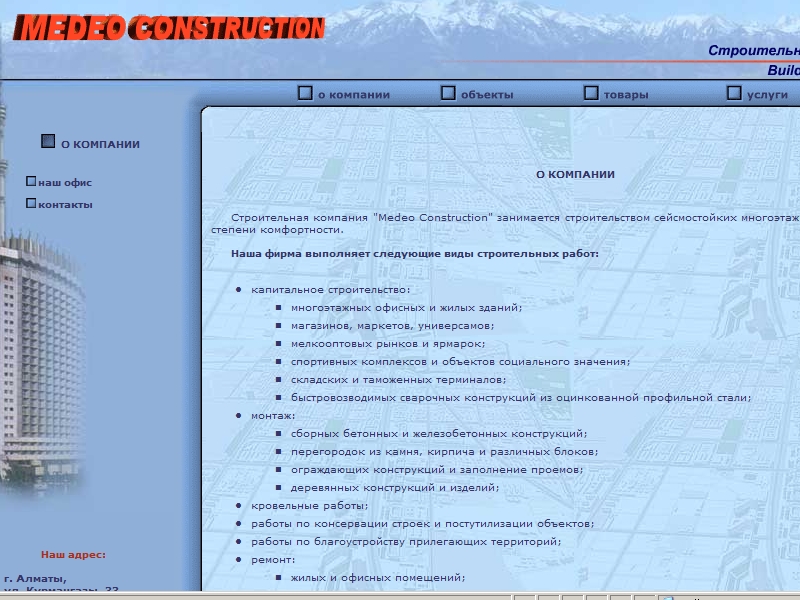800x600 pixels.
Task: Click the page heading "О КОМПАНИИ" in content
Action: (x=575, y=174)
